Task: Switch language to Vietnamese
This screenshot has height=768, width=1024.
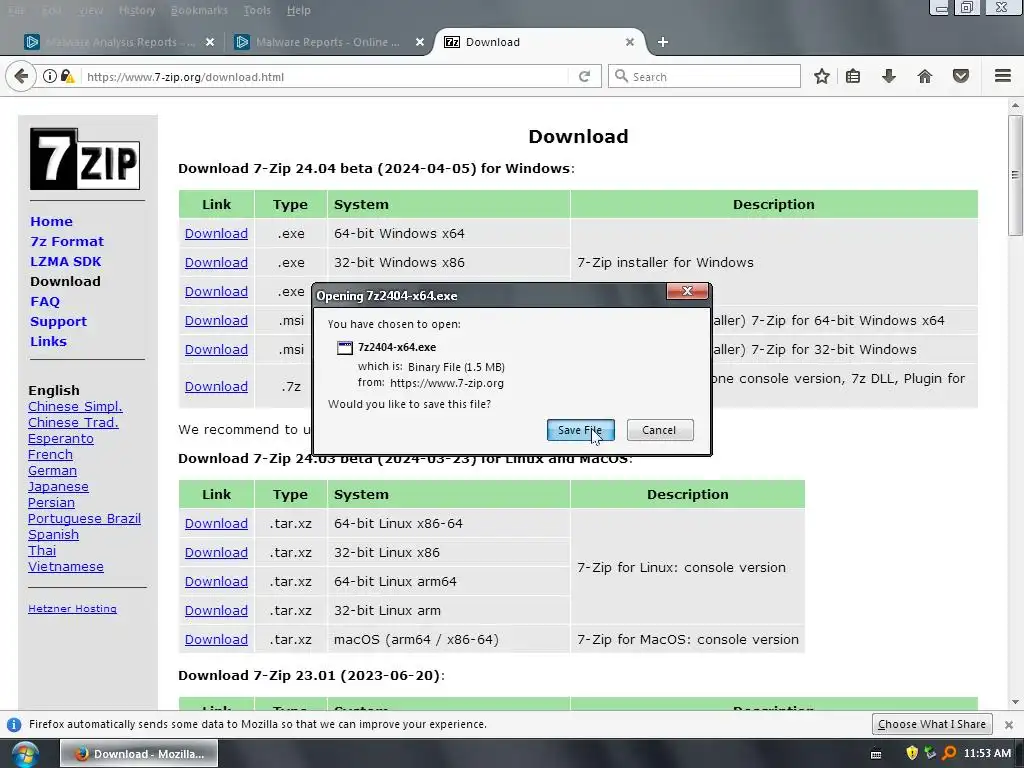Action: pos(65,567)
